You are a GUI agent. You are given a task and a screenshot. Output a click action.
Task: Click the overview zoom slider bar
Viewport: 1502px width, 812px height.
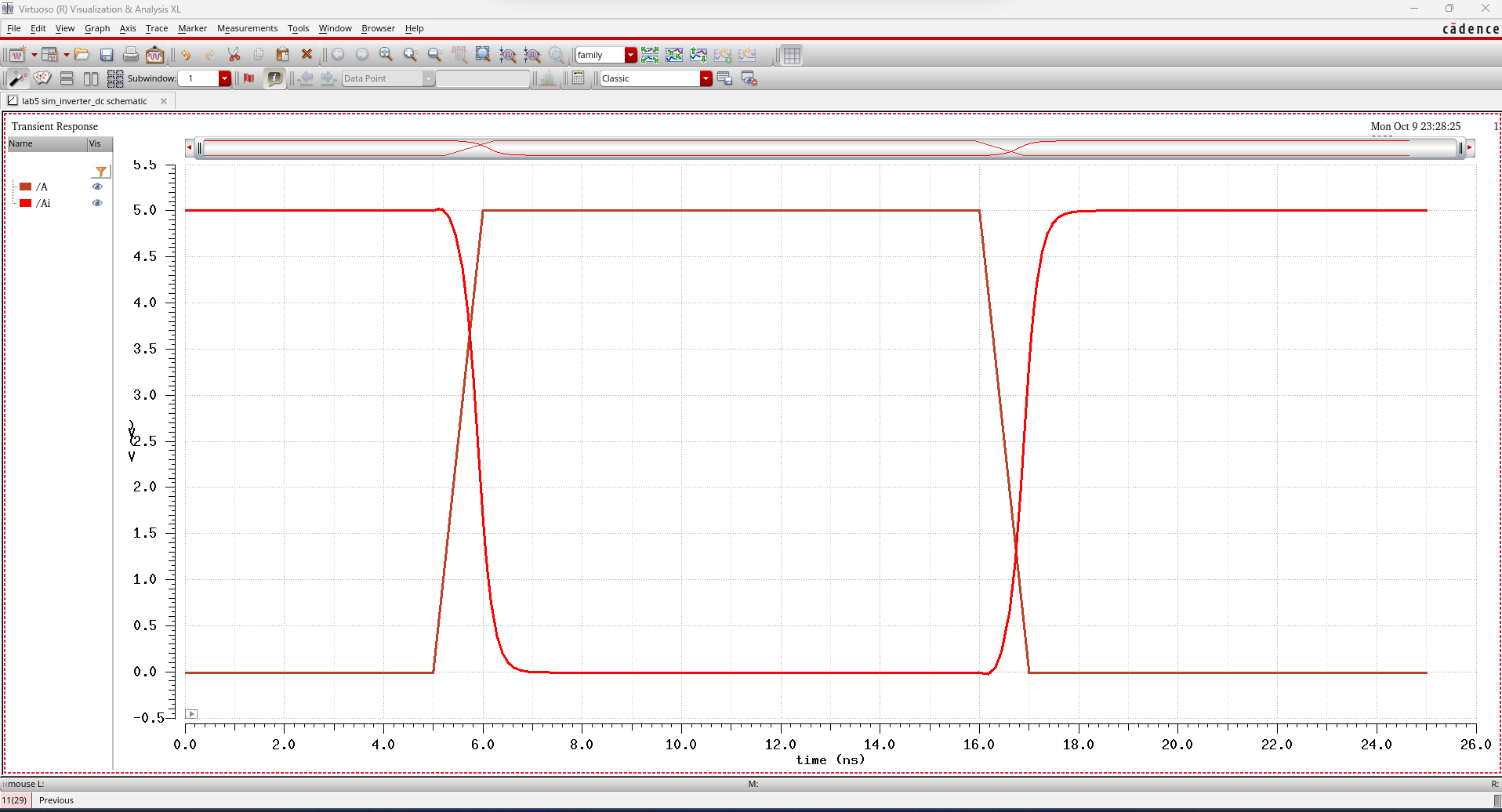click(829, 148)
